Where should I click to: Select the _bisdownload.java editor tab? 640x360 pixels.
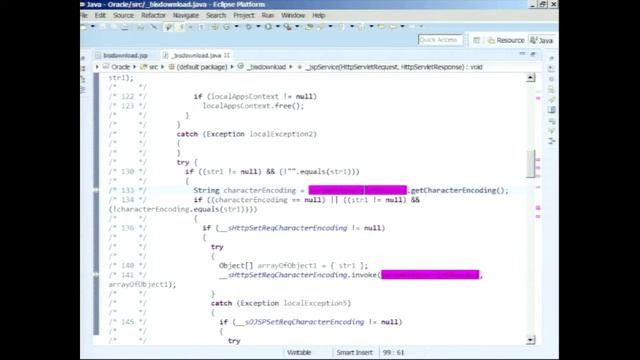[196, 55]
